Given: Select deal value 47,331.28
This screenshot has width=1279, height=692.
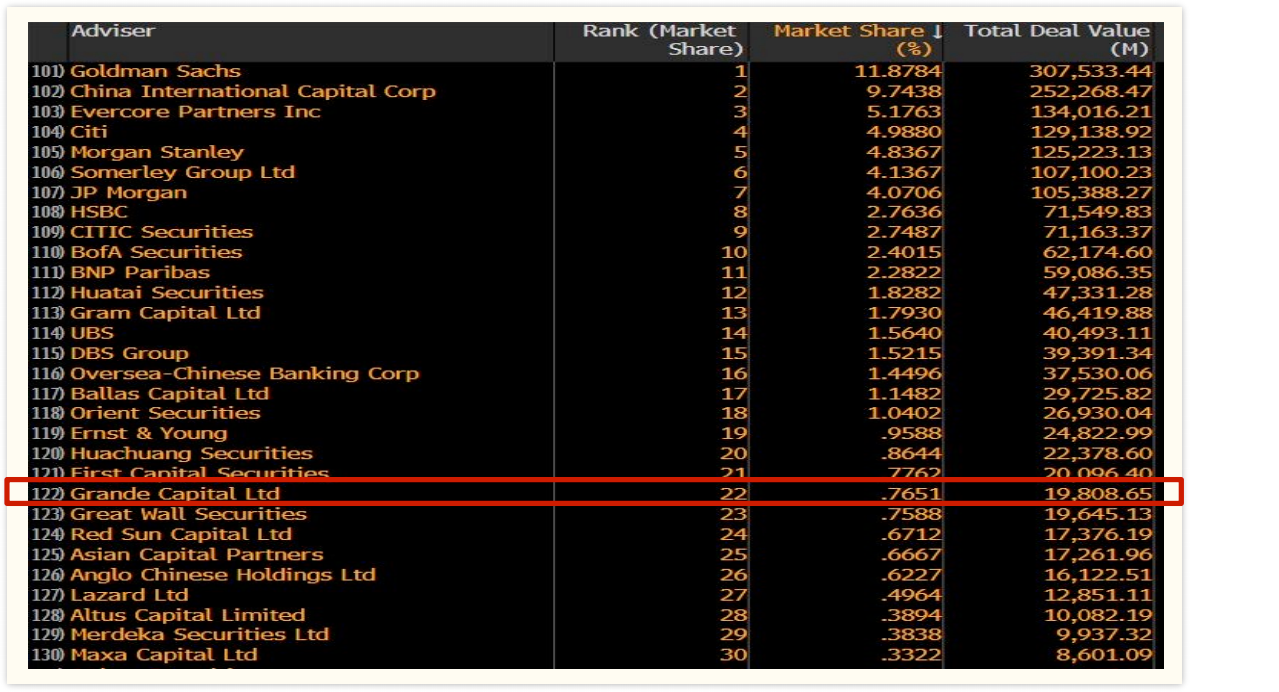Looking at the screenshot, I should tap(1097, 292).
